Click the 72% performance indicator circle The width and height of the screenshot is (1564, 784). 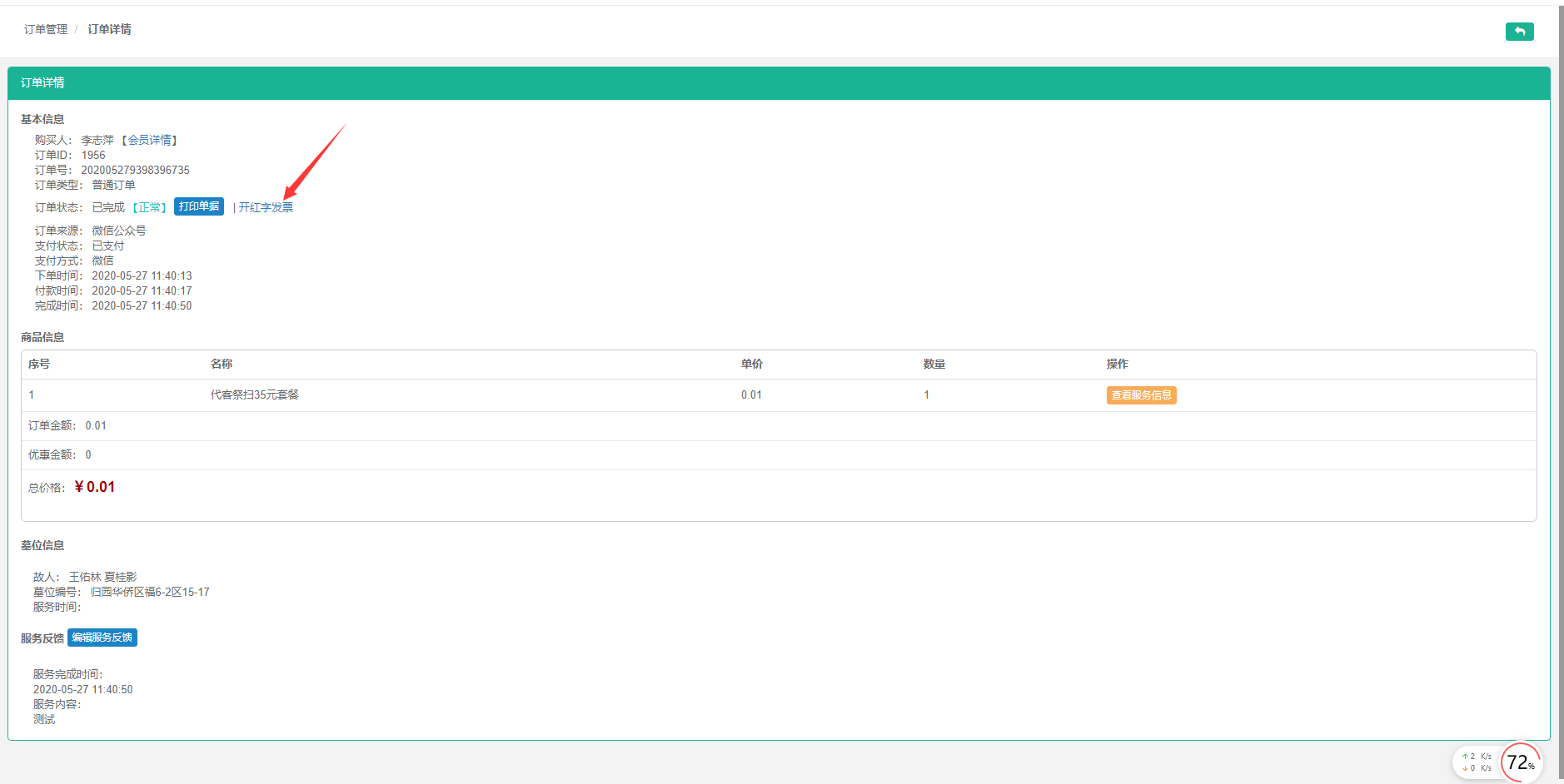coord(1521,762)
